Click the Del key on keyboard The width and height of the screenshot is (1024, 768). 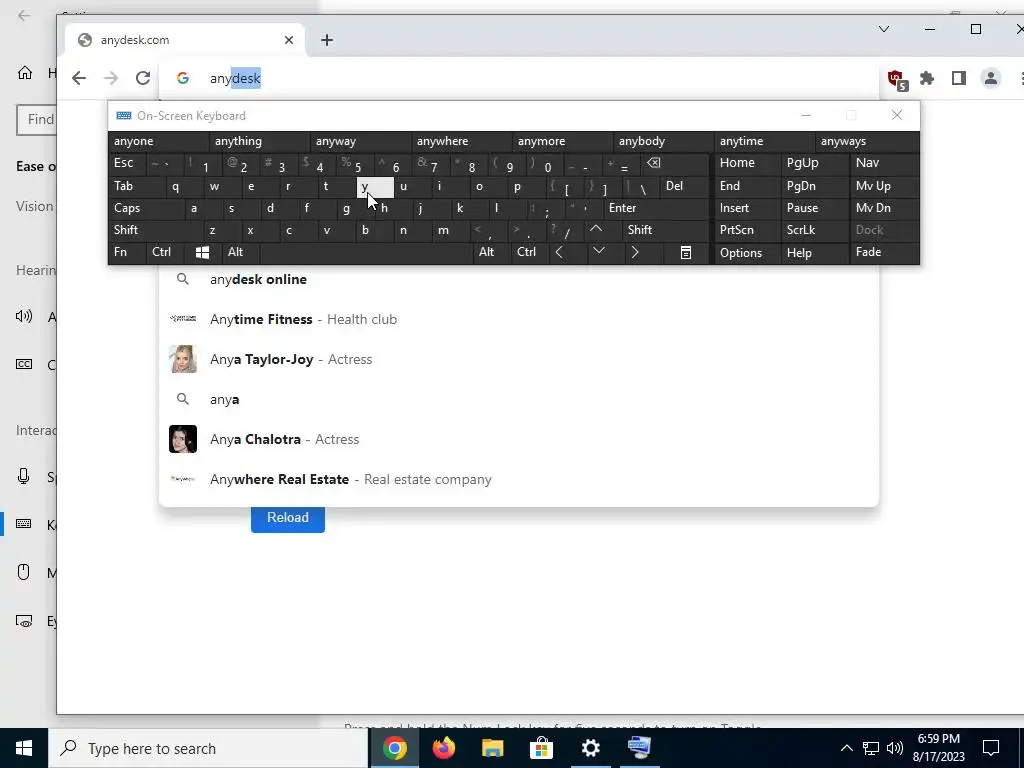(684, 186)
